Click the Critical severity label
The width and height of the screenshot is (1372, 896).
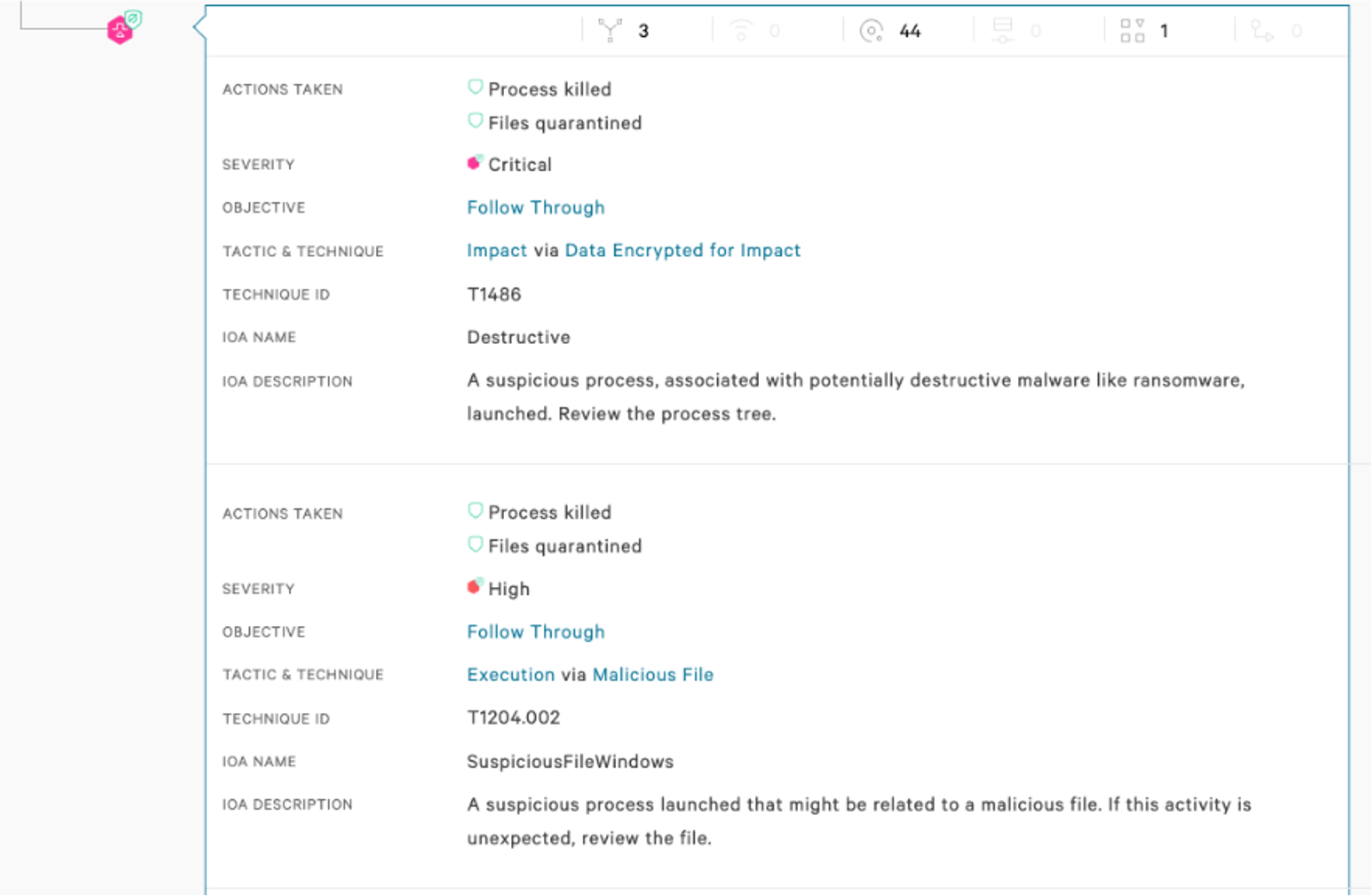click(x=520, y=165)
